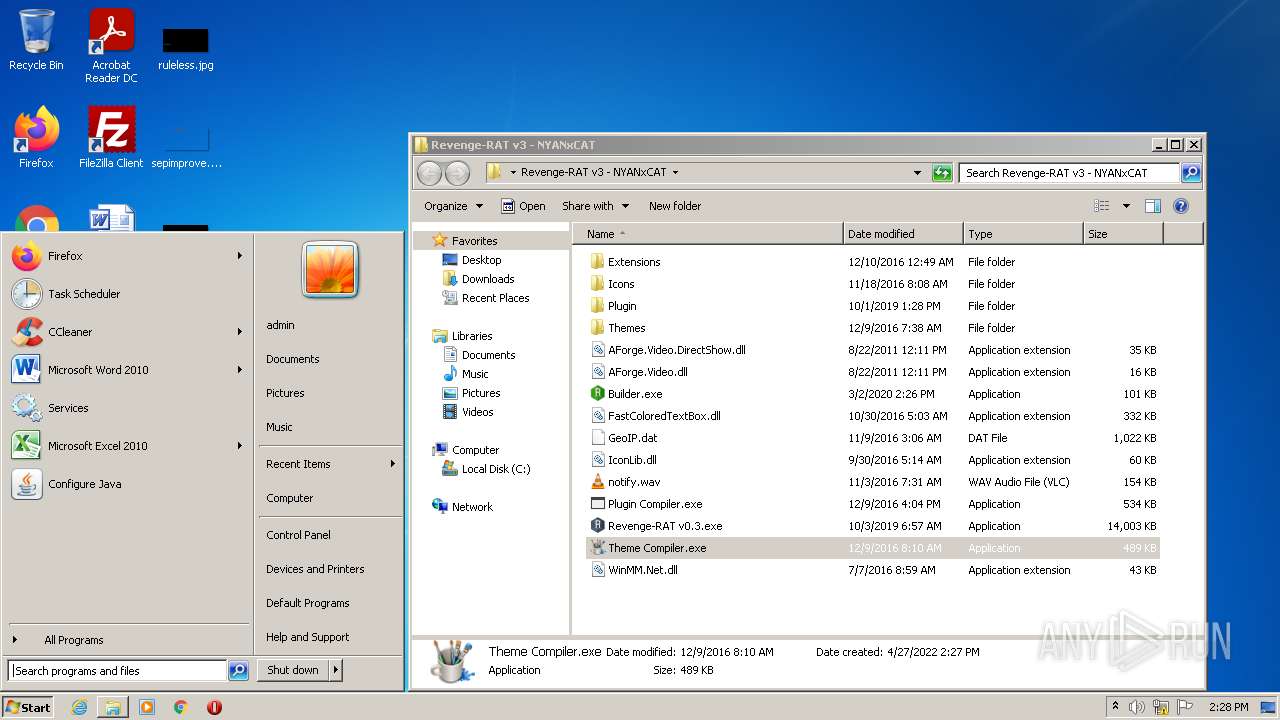Expand Shut down options arrow
Screen dimensions: 1280x720
tap(335, 670)
